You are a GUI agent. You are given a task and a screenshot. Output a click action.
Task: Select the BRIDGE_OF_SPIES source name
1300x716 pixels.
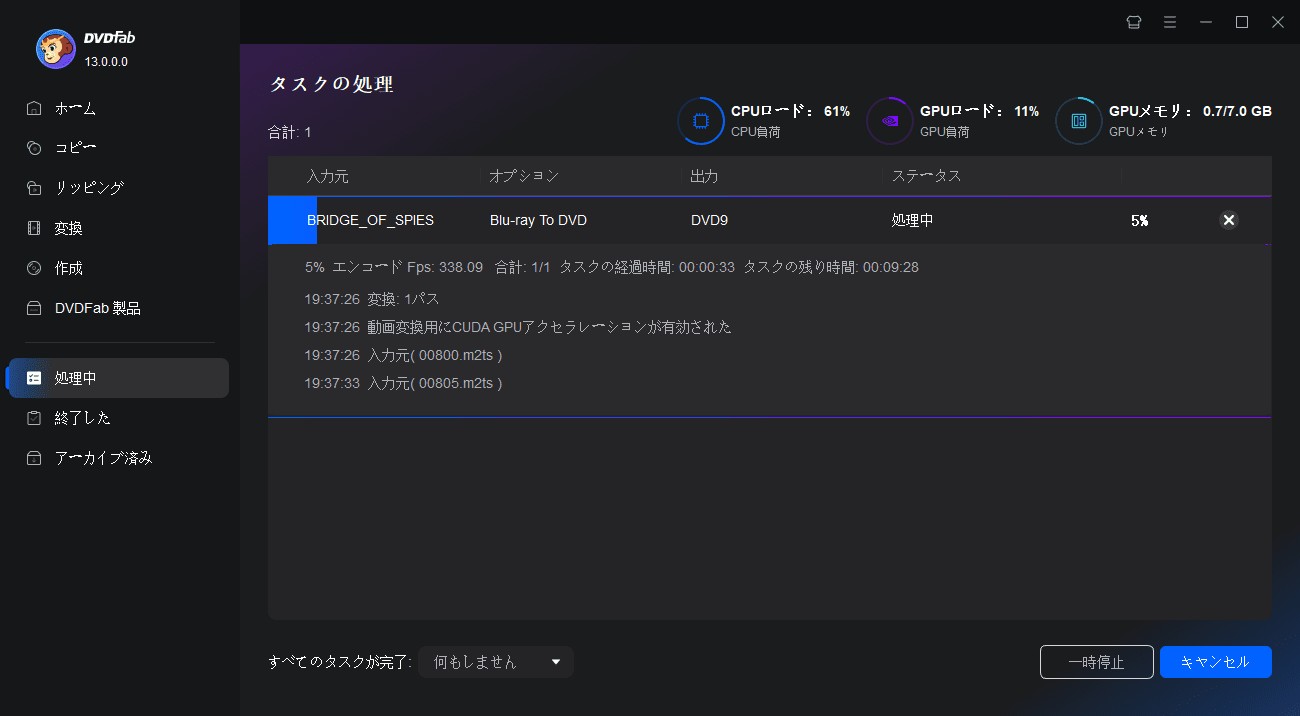[x=370, y=220]
